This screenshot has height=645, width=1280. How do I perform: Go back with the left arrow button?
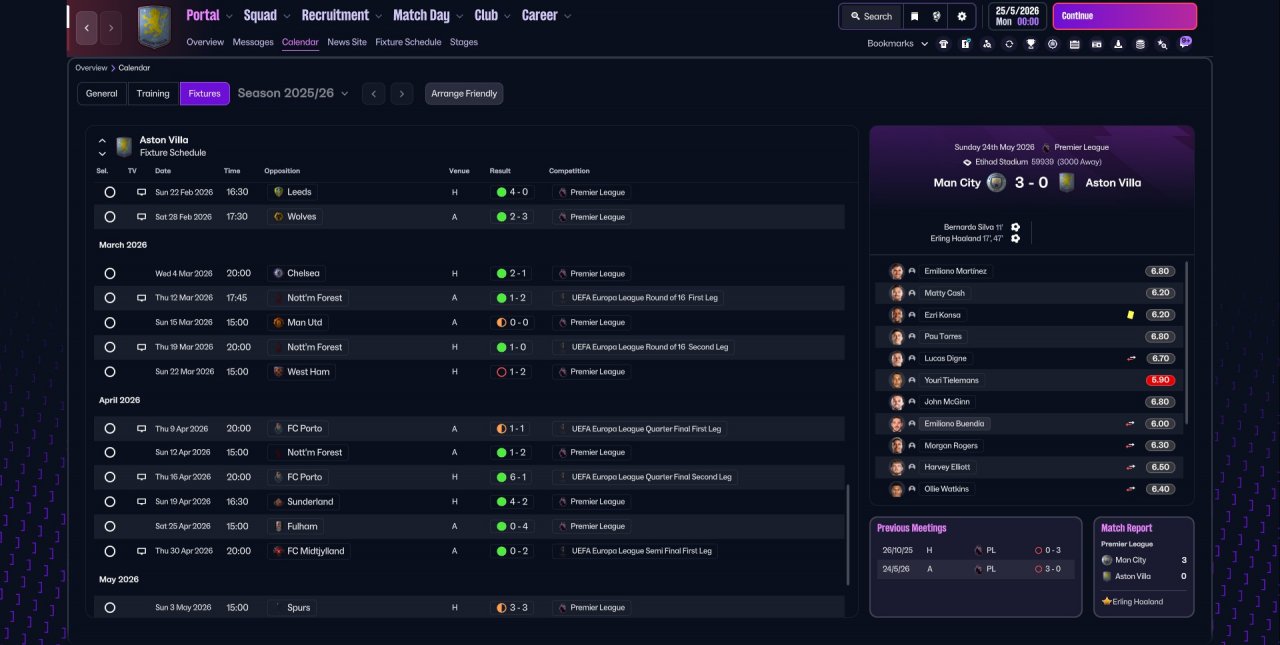coord(87,28)
